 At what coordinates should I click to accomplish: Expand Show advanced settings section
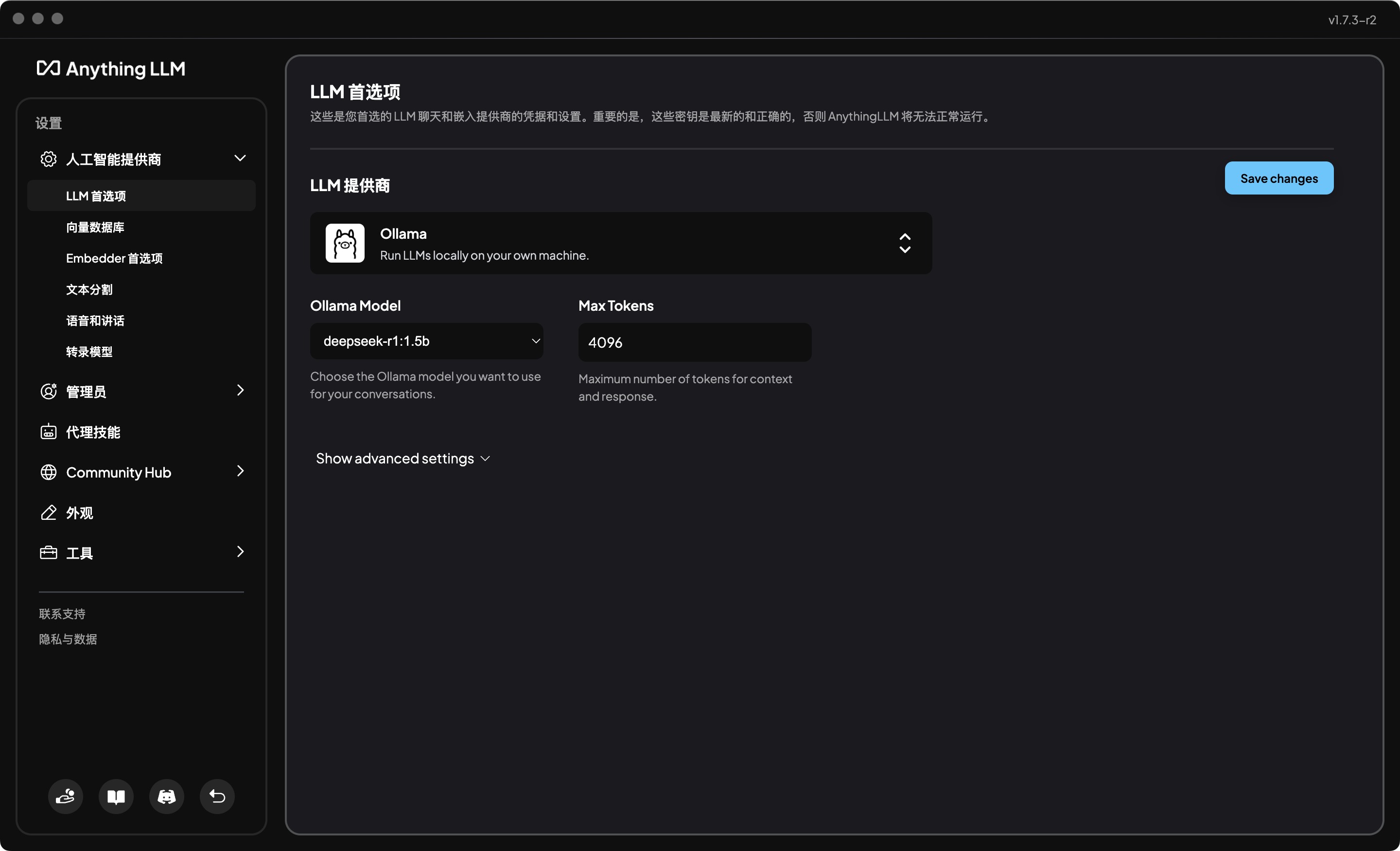401,458
